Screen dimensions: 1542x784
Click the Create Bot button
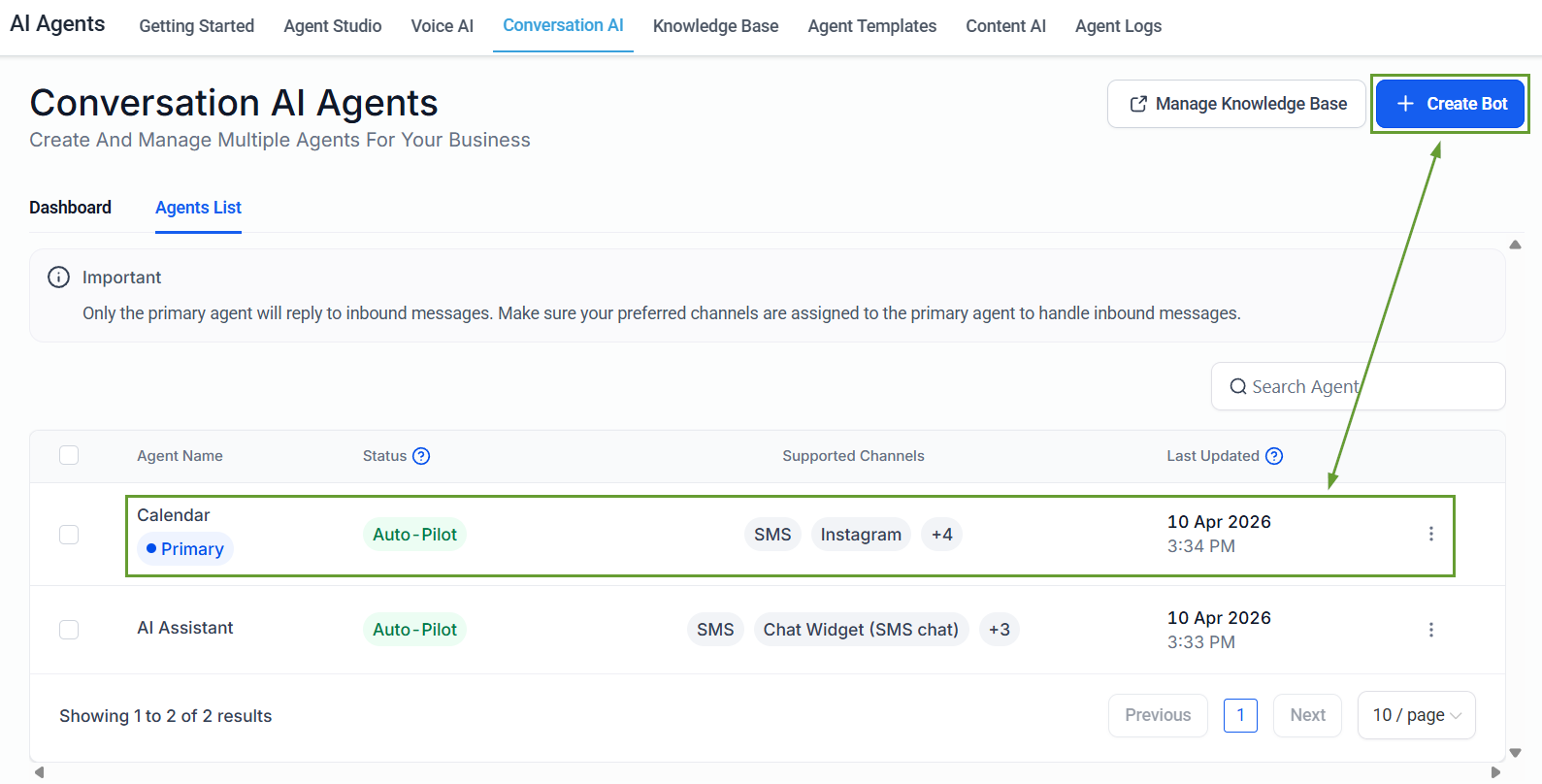1450,104
